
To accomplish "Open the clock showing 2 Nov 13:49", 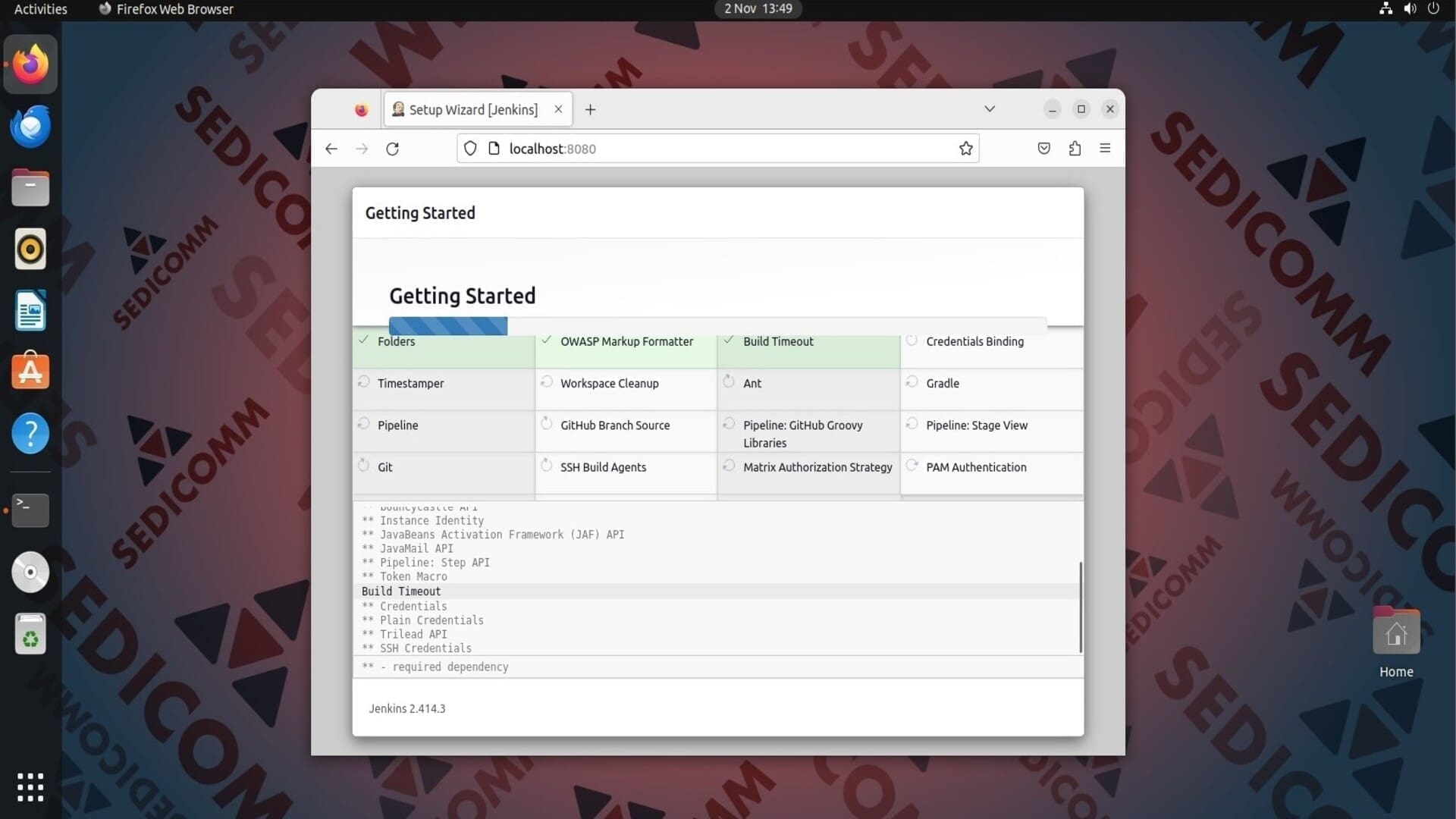I will 758,9.
